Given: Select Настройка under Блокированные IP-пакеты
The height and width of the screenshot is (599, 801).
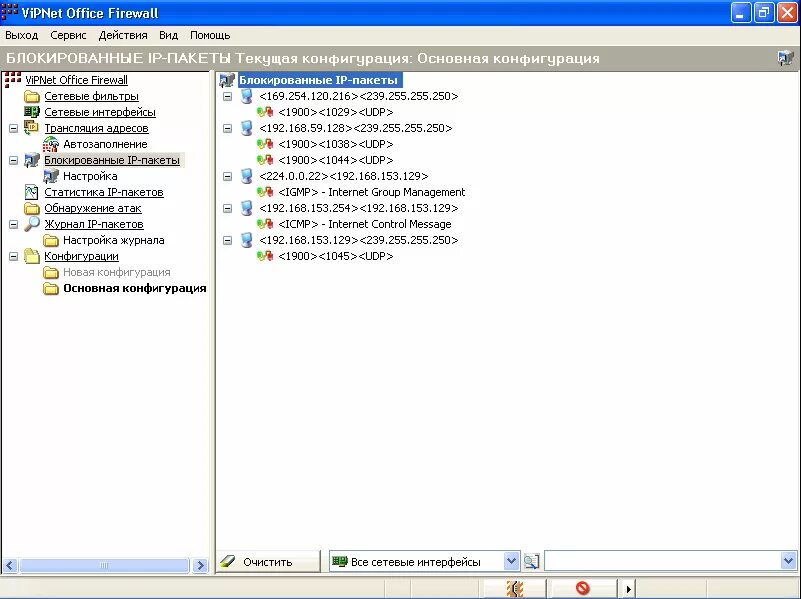Looking at the screenshot, I should (90, 176).
